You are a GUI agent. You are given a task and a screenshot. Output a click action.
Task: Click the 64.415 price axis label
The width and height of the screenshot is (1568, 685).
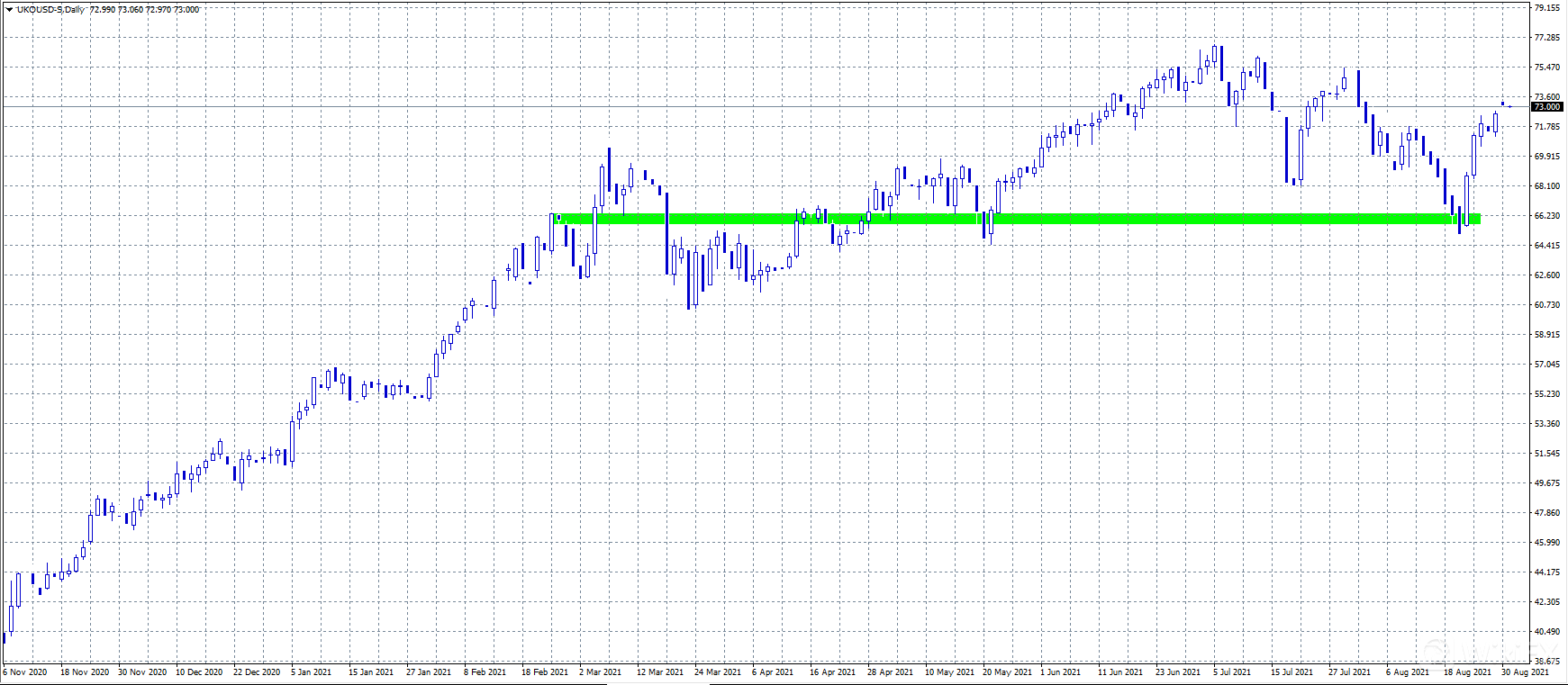pos(1547,246)
